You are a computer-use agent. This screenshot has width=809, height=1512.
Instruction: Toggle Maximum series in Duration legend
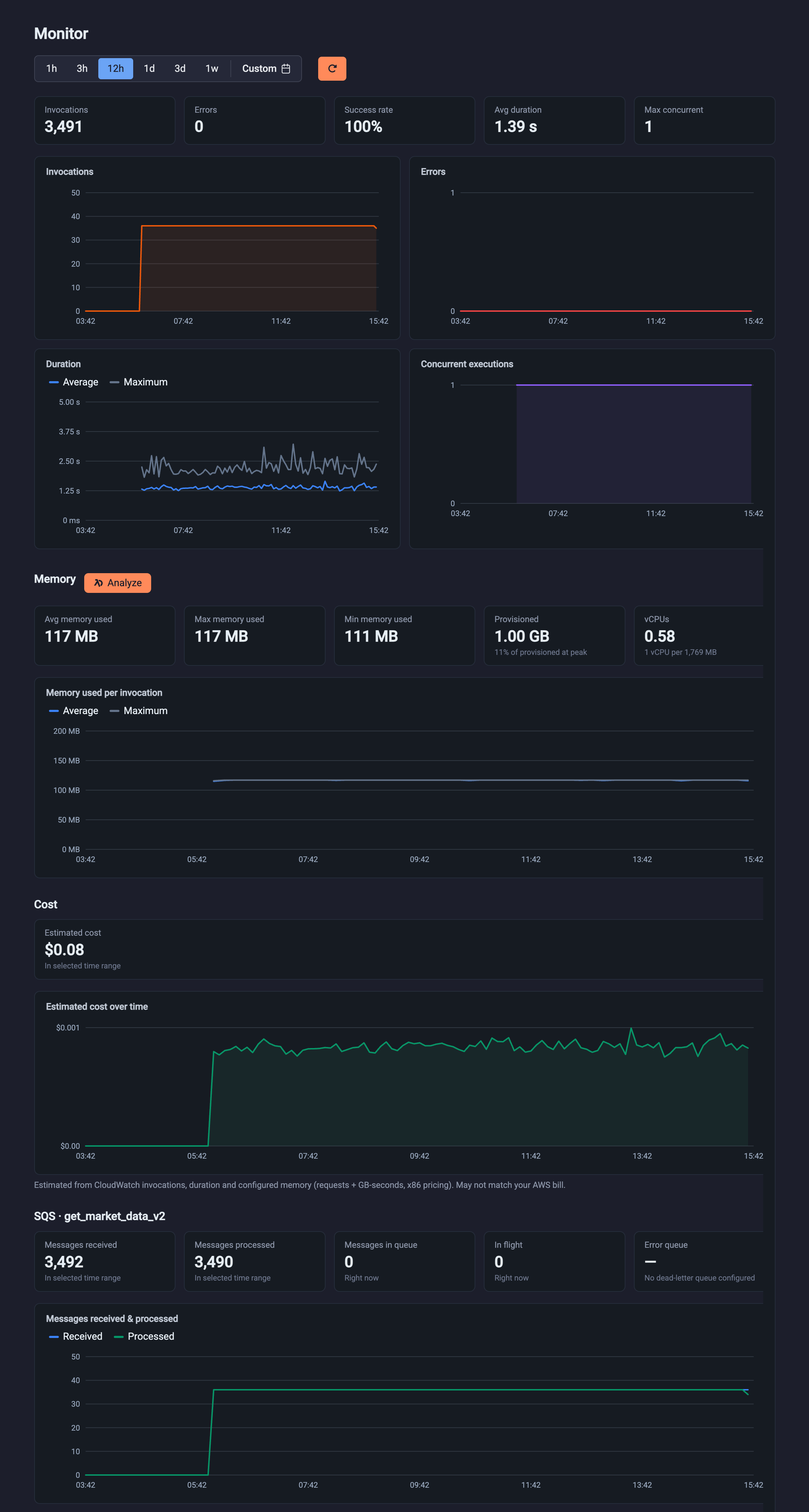click(x=138, y=382)
